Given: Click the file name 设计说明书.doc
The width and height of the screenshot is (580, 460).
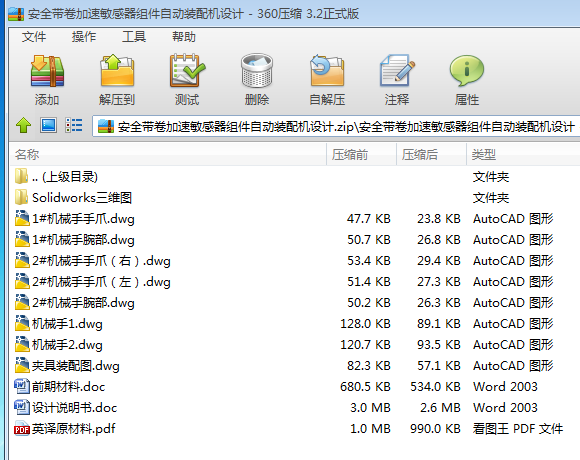Looking at the screenshot, I should coord(74,407).
